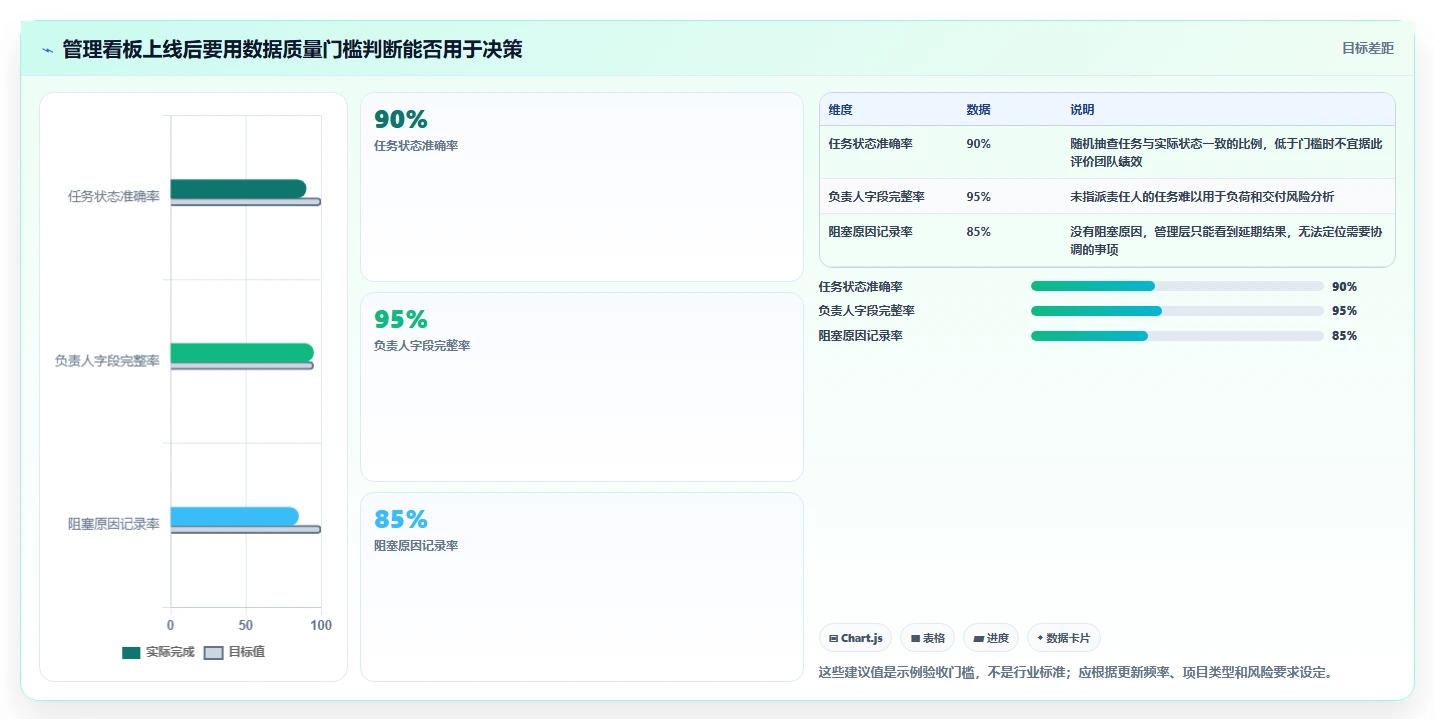1435x719 pixels.
Task: Click the 95% label beside the progress bar
Action: (1344, 311)
